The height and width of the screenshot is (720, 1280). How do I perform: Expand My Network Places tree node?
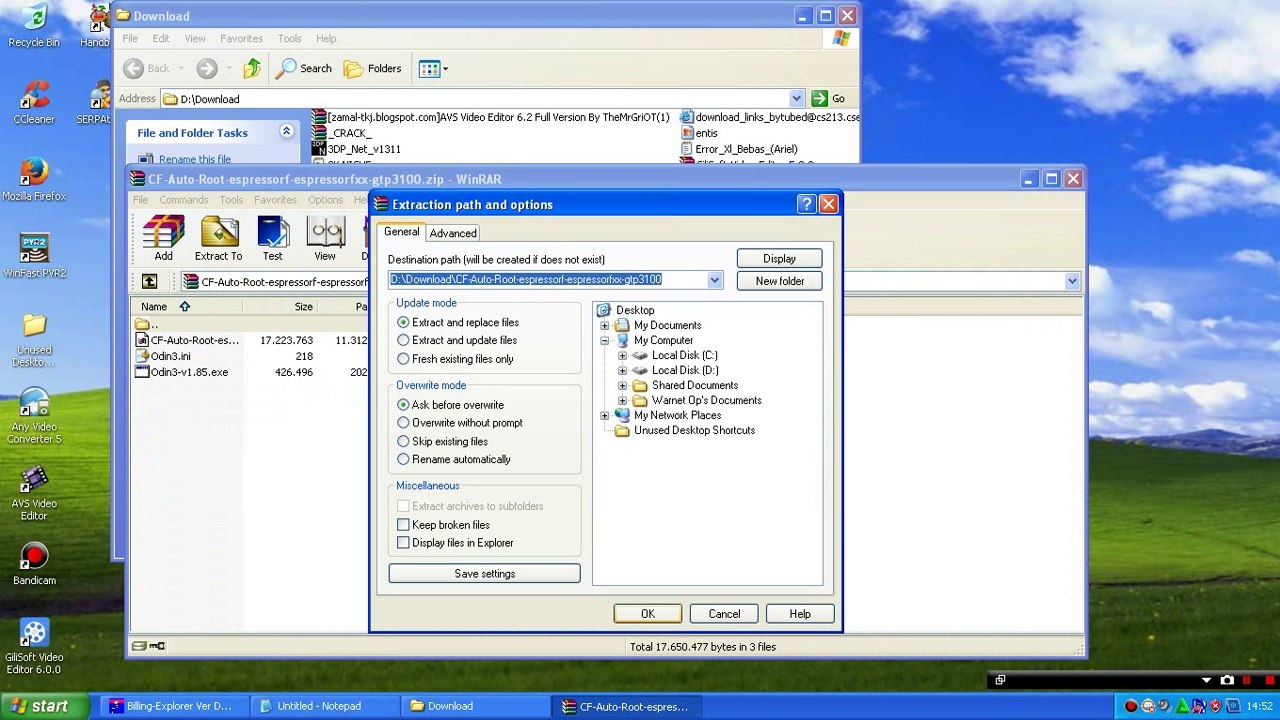604,415
